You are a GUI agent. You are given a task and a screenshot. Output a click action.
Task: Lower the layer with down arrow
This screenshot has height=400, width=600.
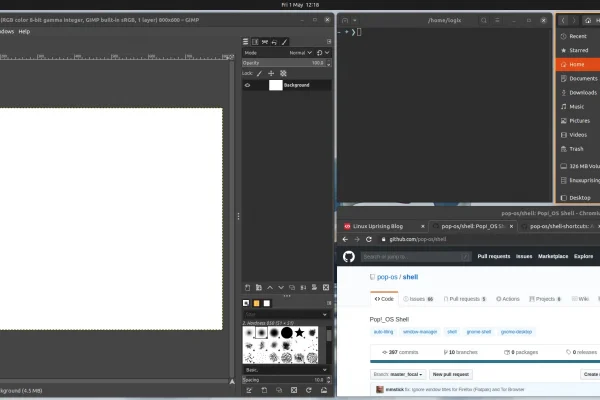(x=281, y=287)
